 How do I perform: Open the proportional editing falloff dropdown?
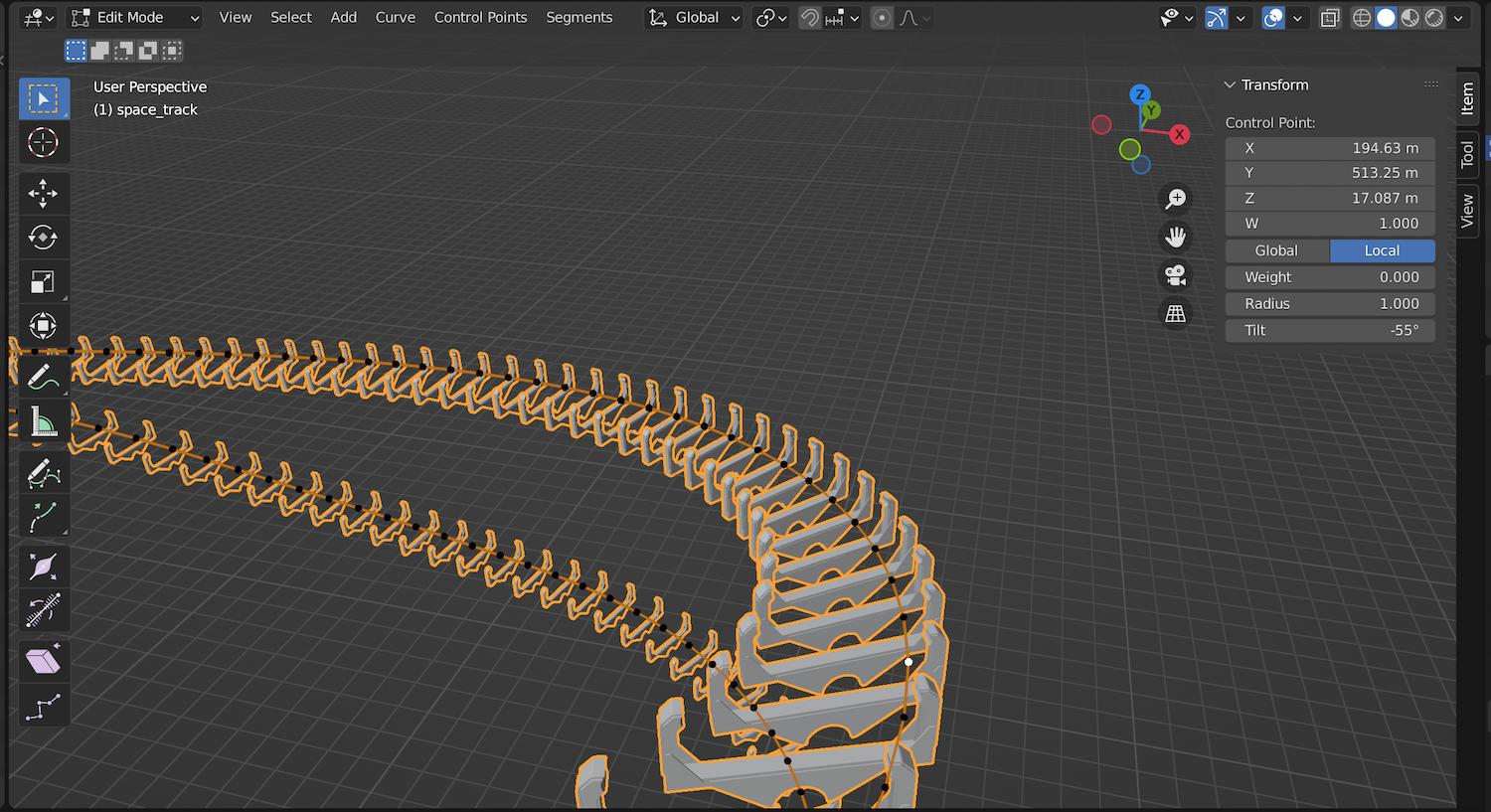914,18
